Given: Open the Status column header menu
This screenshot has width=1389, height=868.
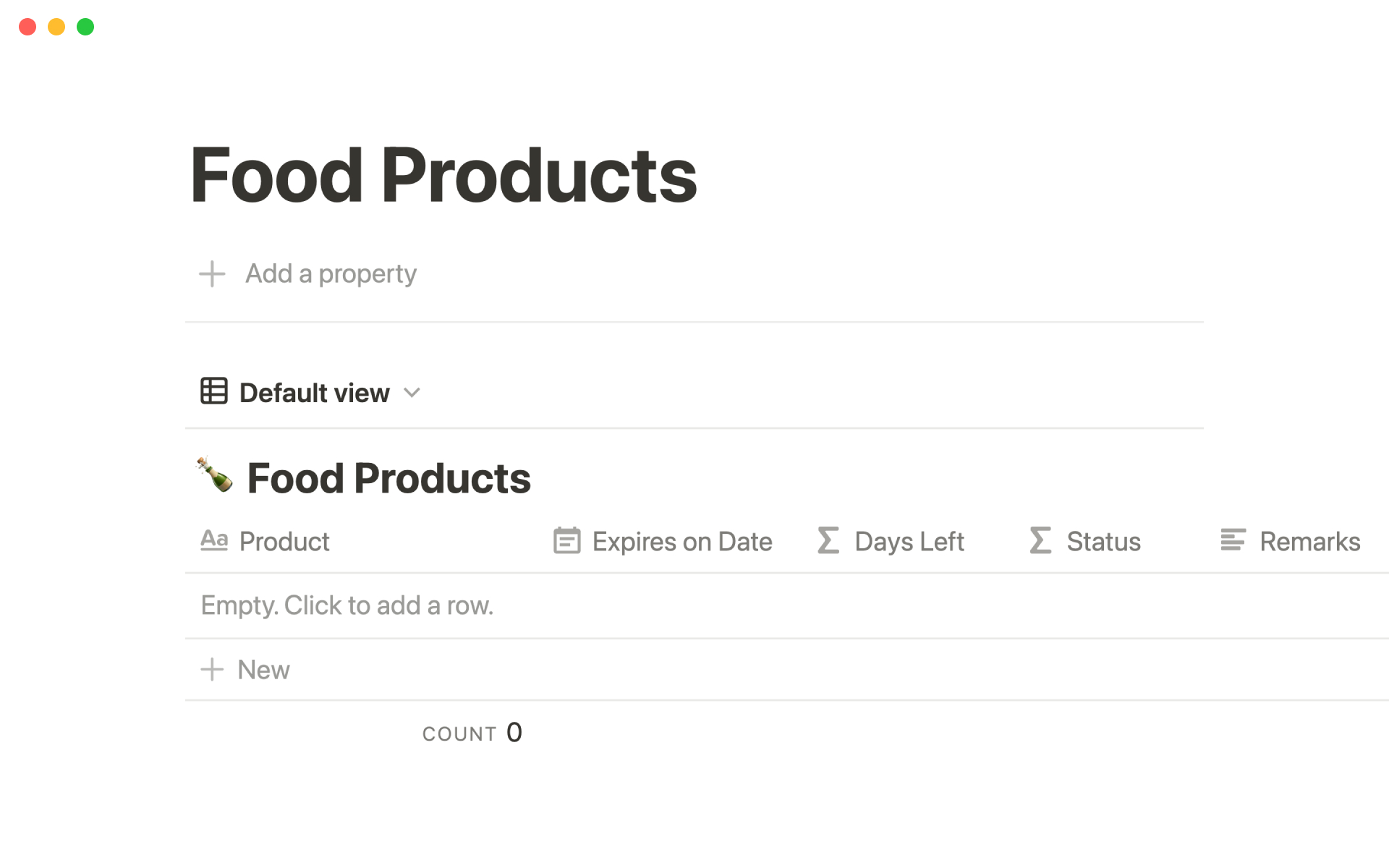Looking at the screenshot, I should [1103, 542].
